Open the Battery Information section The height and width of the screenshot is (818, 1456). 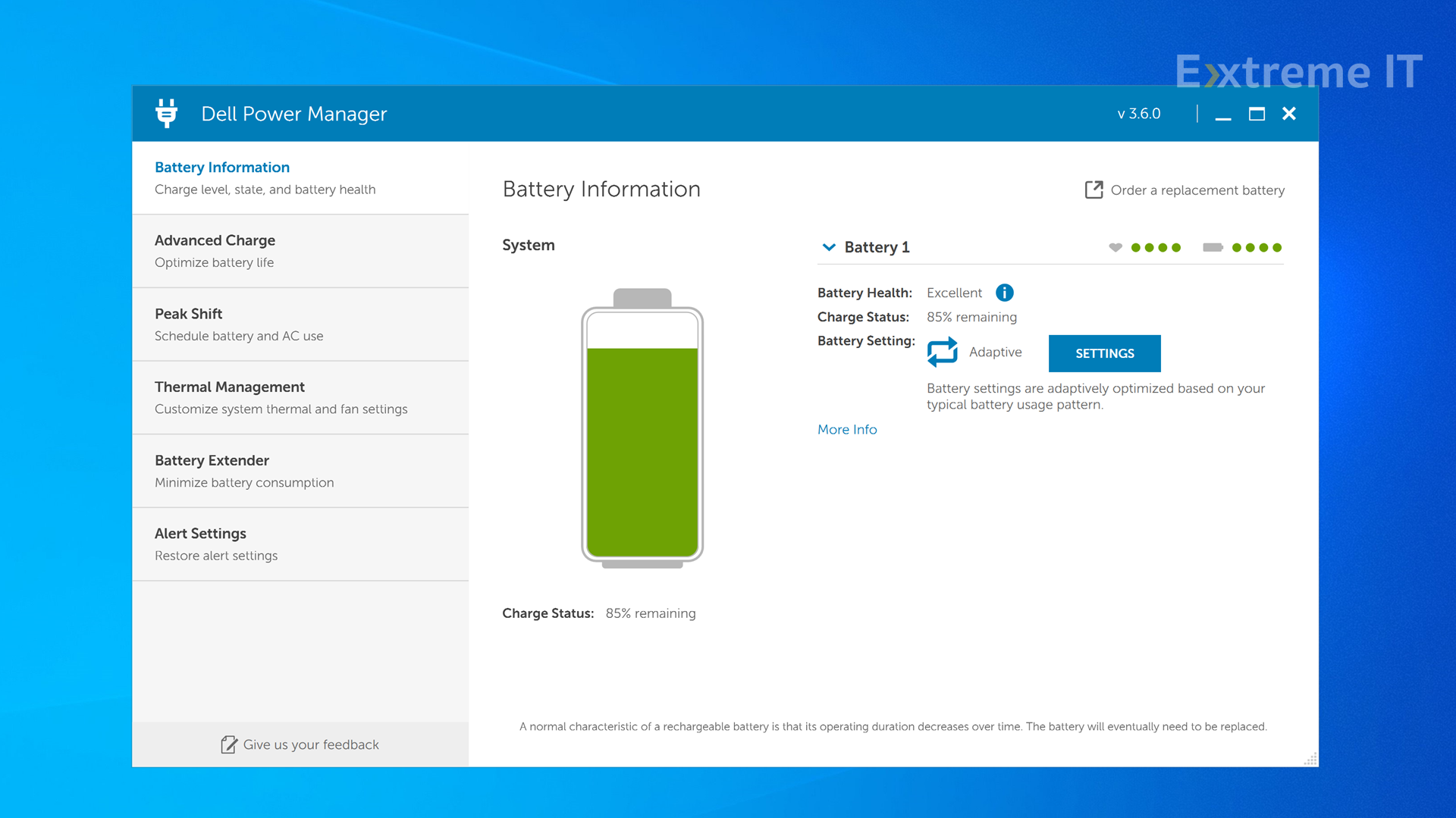coord(300,178)
